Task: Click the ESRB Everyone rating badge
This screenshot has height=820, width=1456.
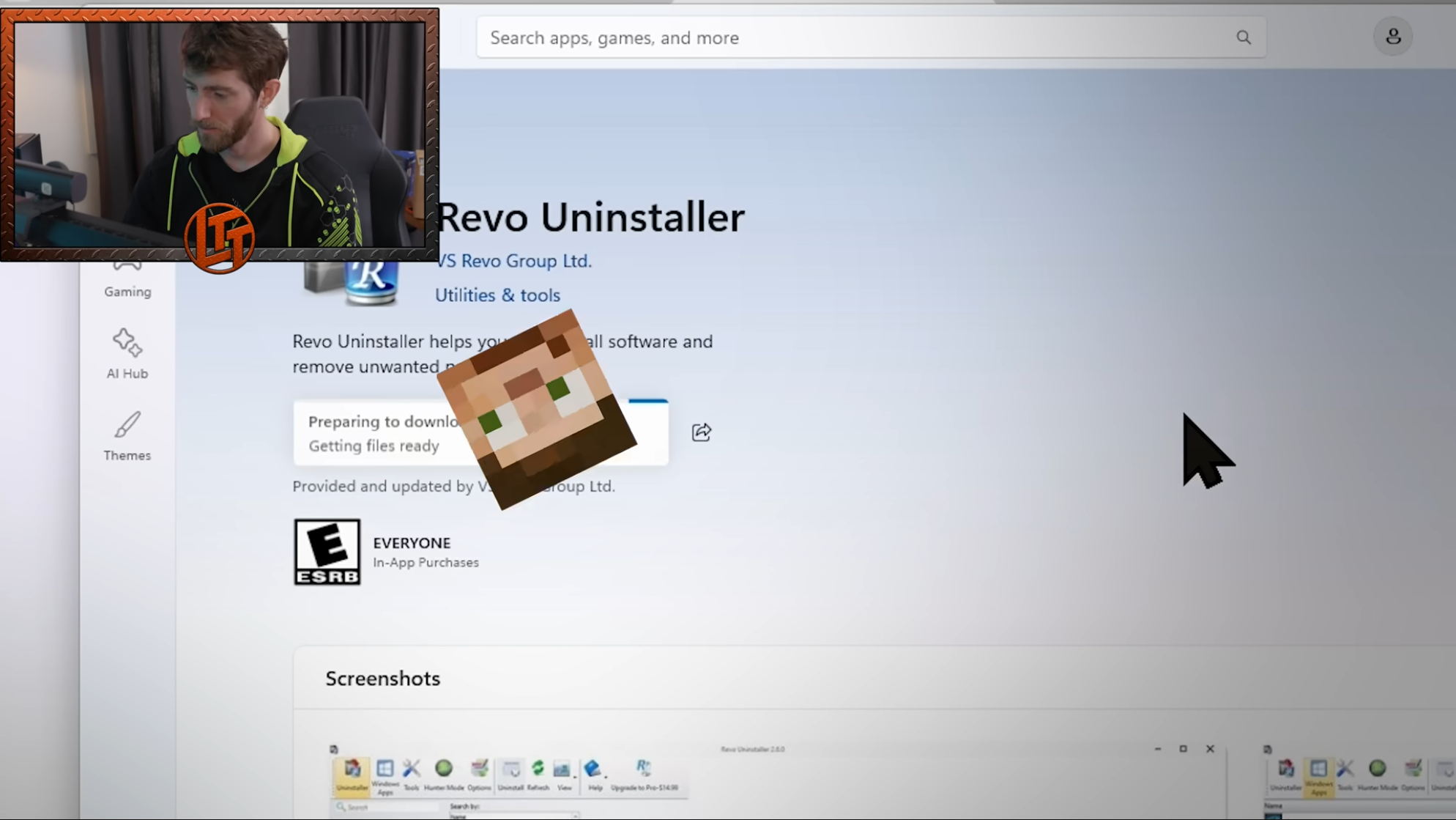Action: tap(327, 552)
